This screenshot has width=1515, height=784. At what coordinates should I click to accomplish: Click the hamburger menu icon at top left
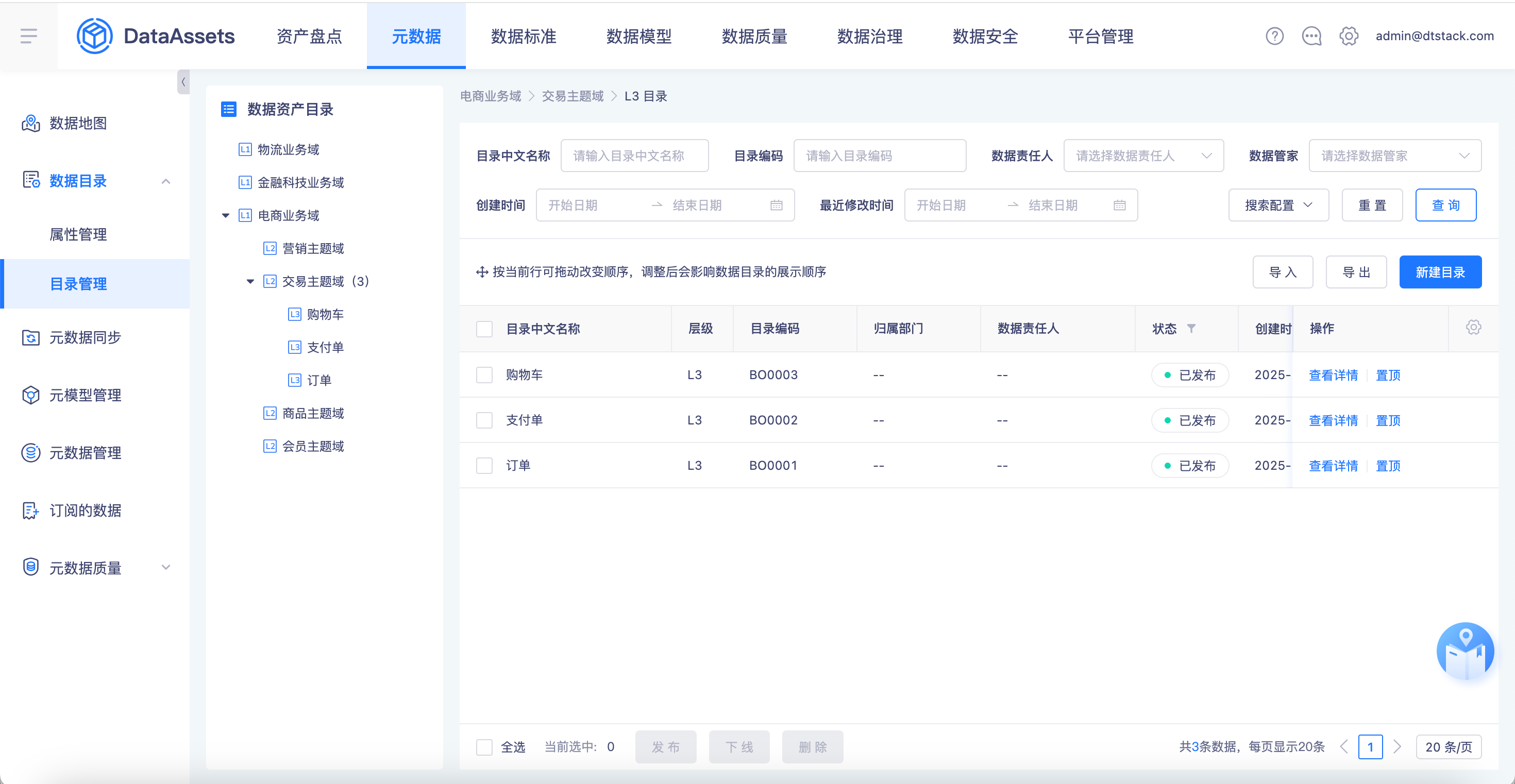click(28, 36)
